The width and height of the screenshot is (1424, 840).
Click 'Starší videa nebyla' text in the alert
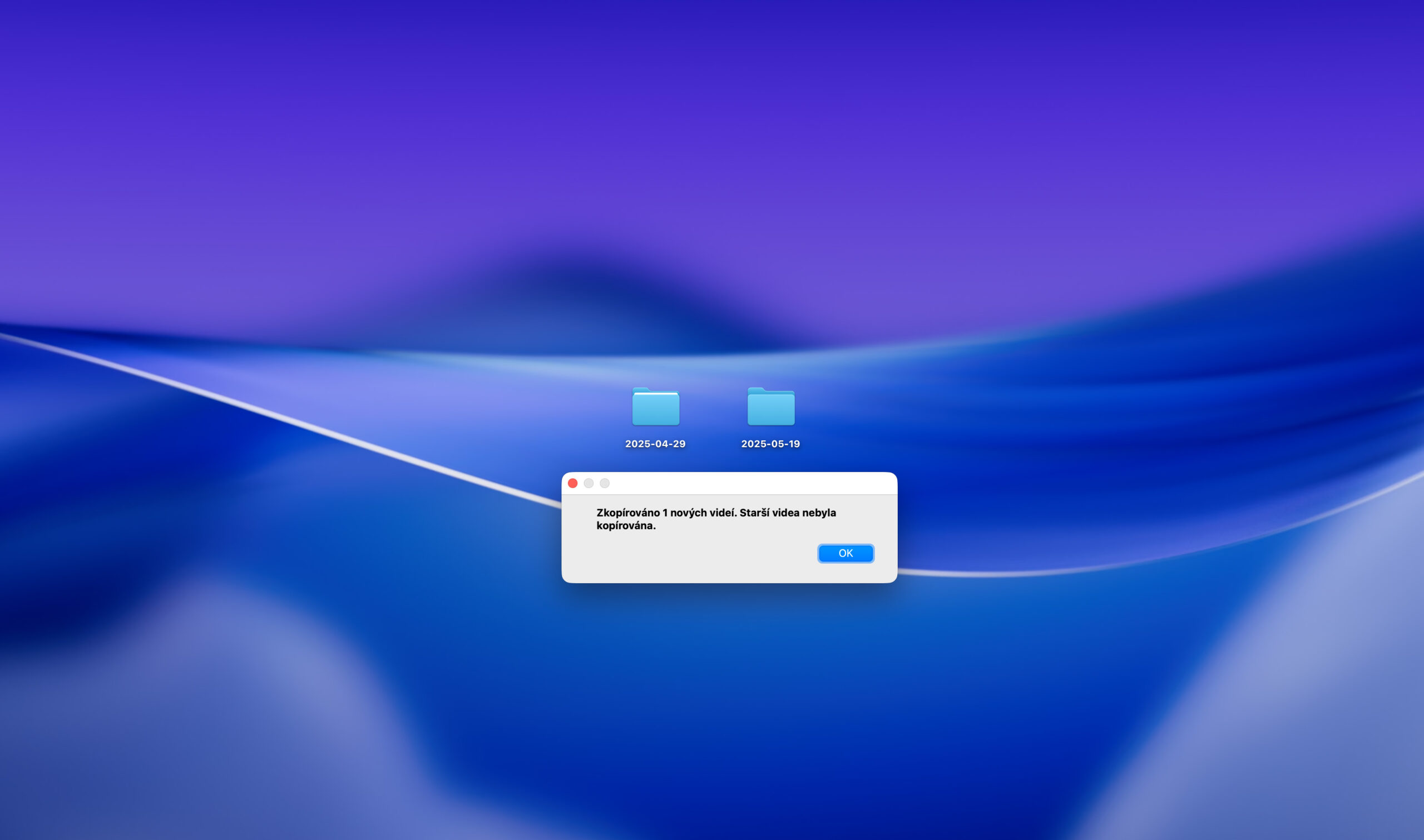coord(788,512)
